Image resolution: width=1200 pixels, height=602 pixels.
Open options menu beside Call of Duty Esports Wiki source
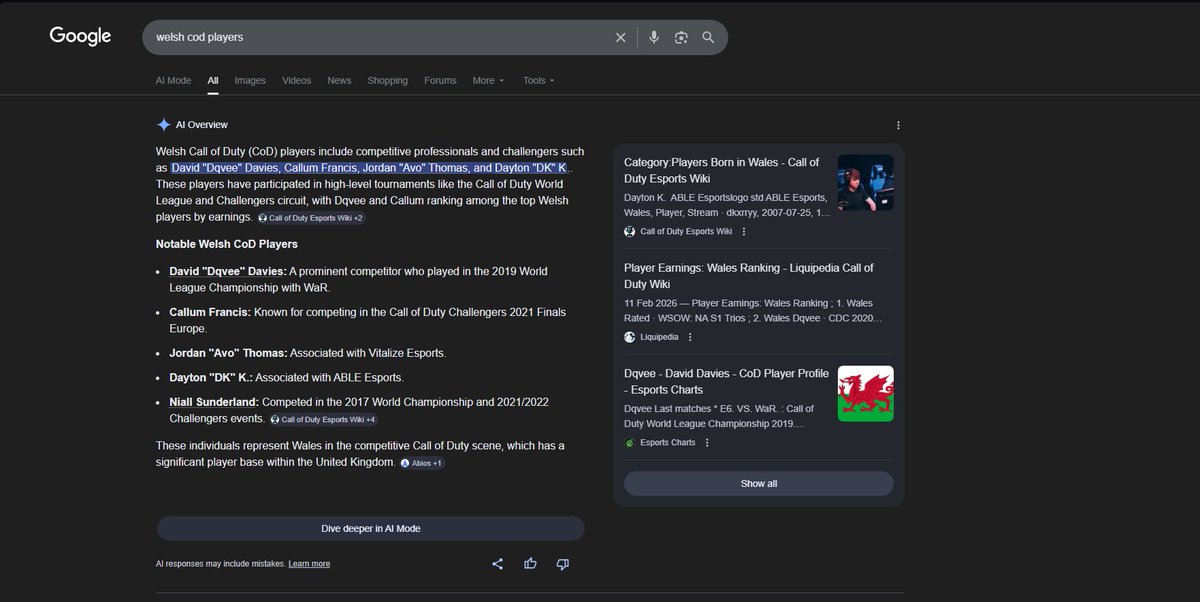click(x=743, y=231)
